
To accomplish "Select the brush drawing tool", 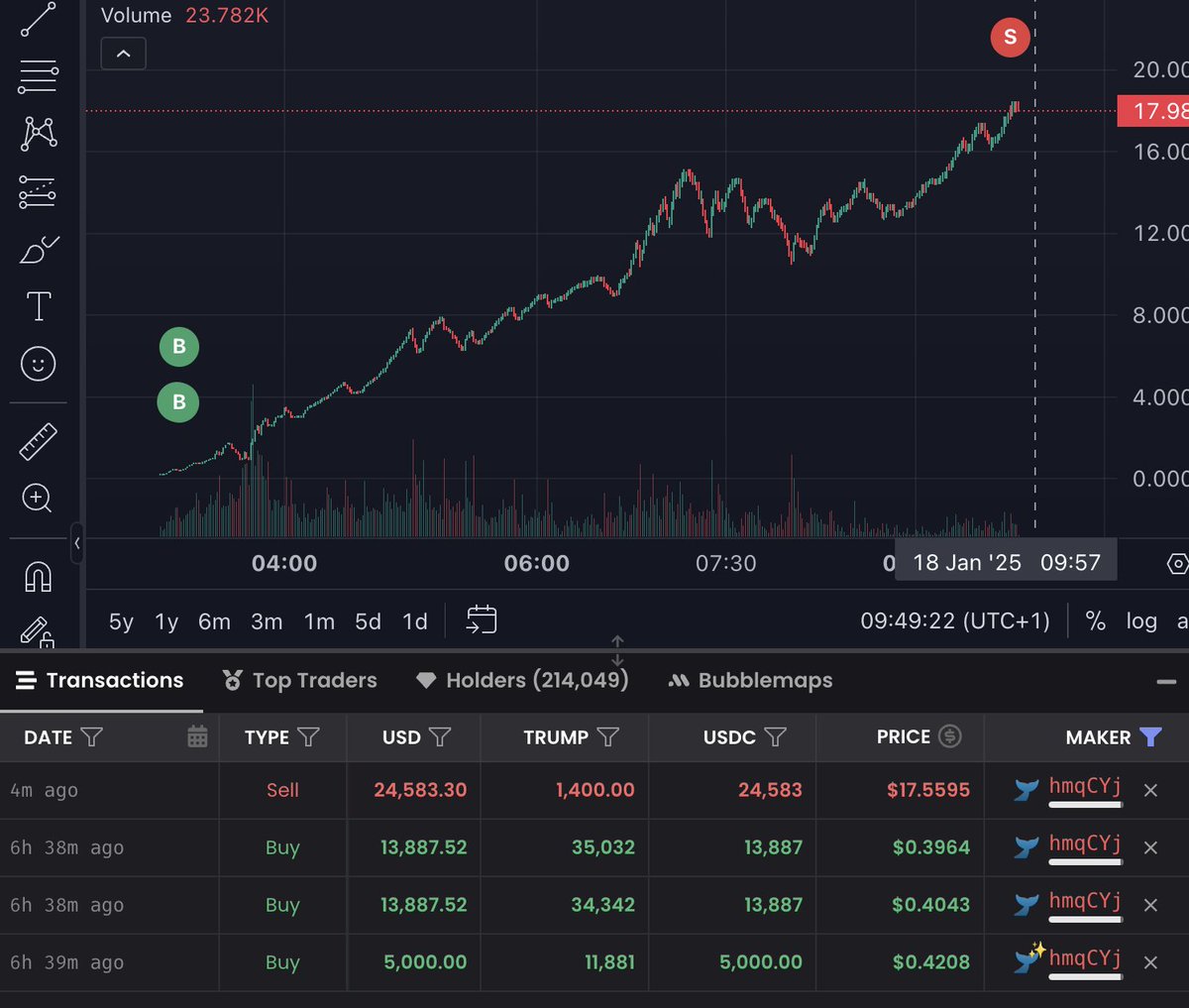I will point(39,250).
